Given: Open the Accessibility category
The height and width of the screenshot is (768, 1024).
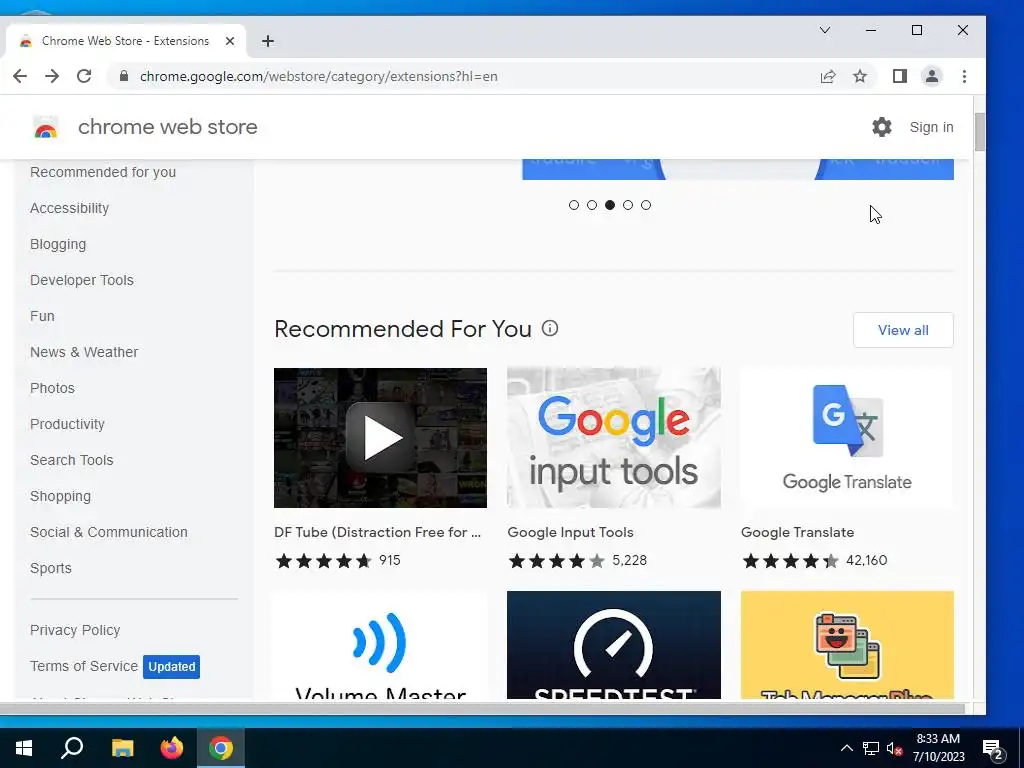Looking at the screenshot, I should coord(69,208).
